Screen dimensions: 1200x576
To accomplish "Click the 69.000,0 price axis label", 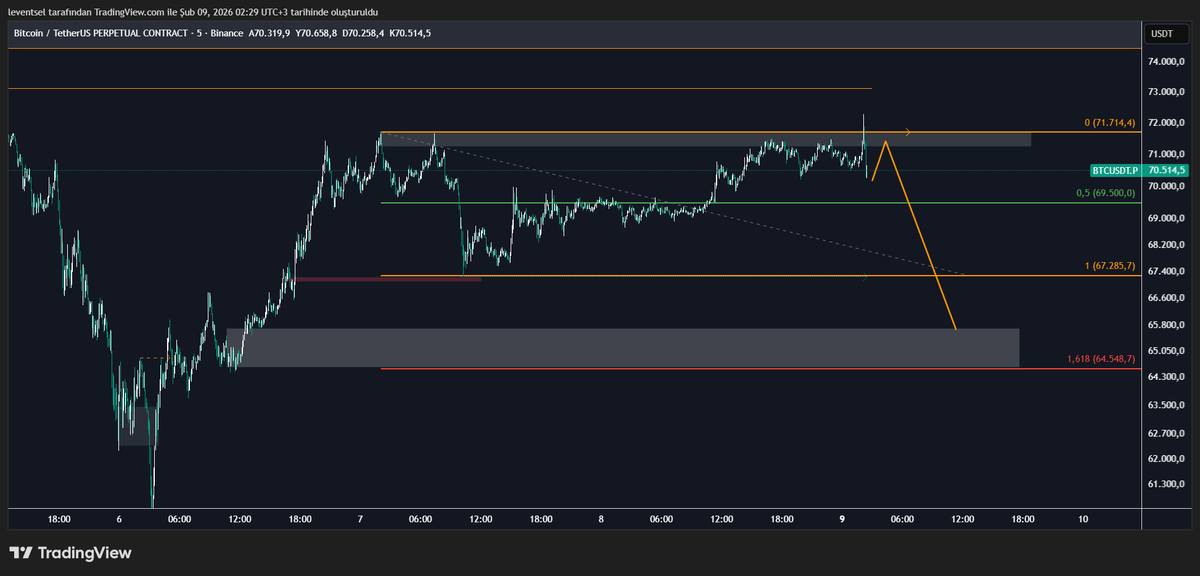I will click(1166, 218).
